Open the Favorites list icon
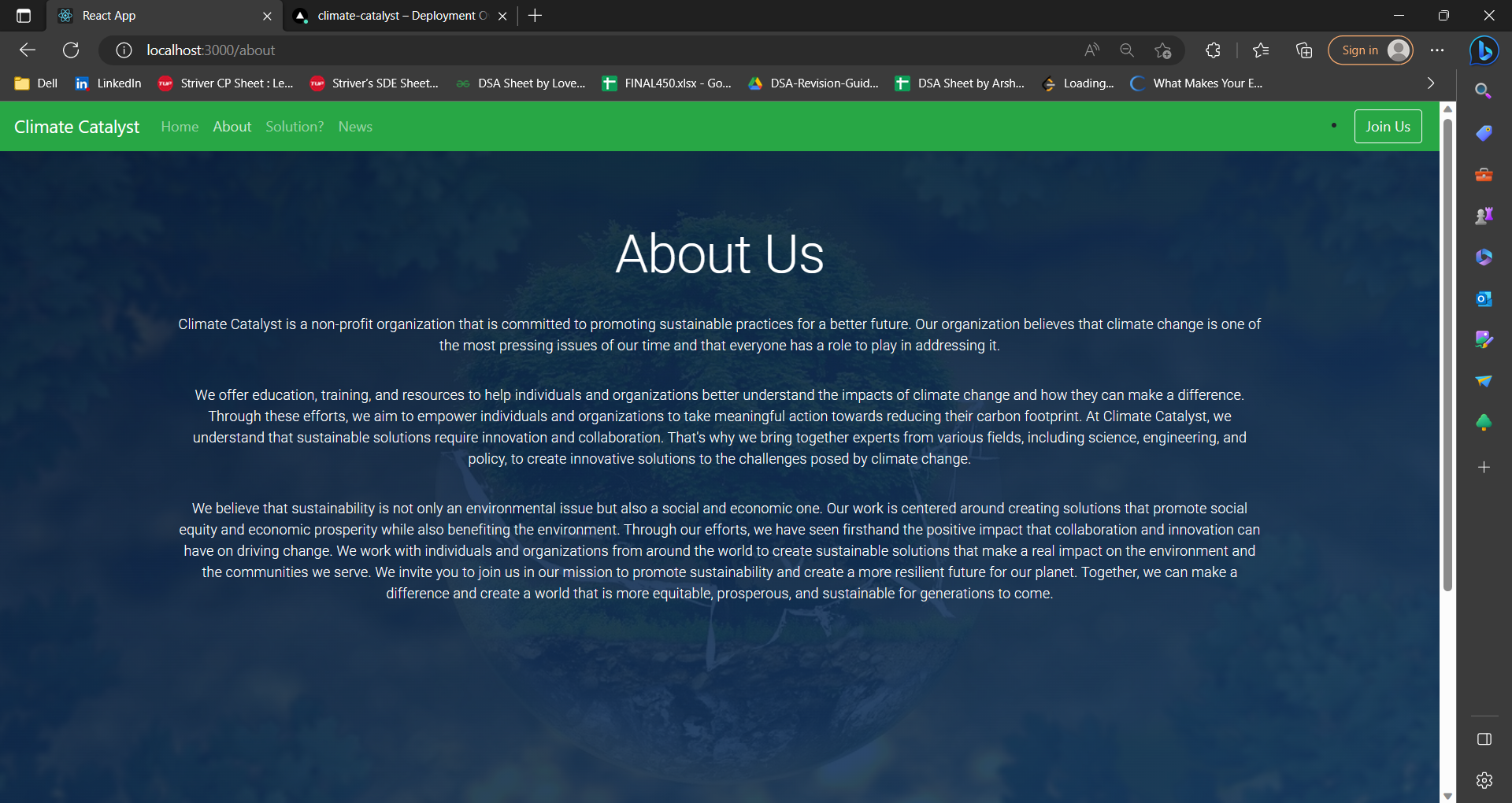 pyautogui.click(x=1261, y=50)
